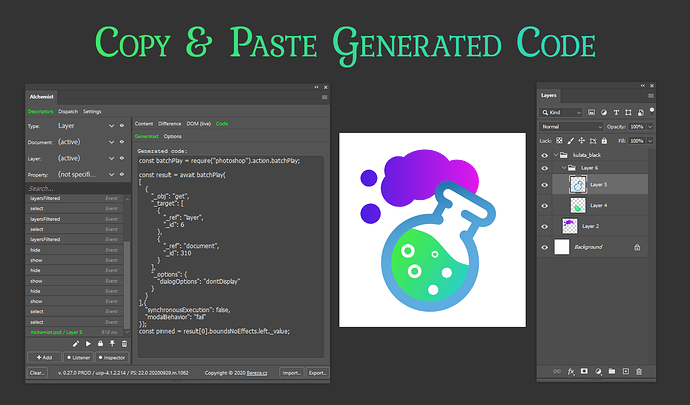Click the trash icon in Alchemist panel
This screenshot has height=405, width=690.
125,344
